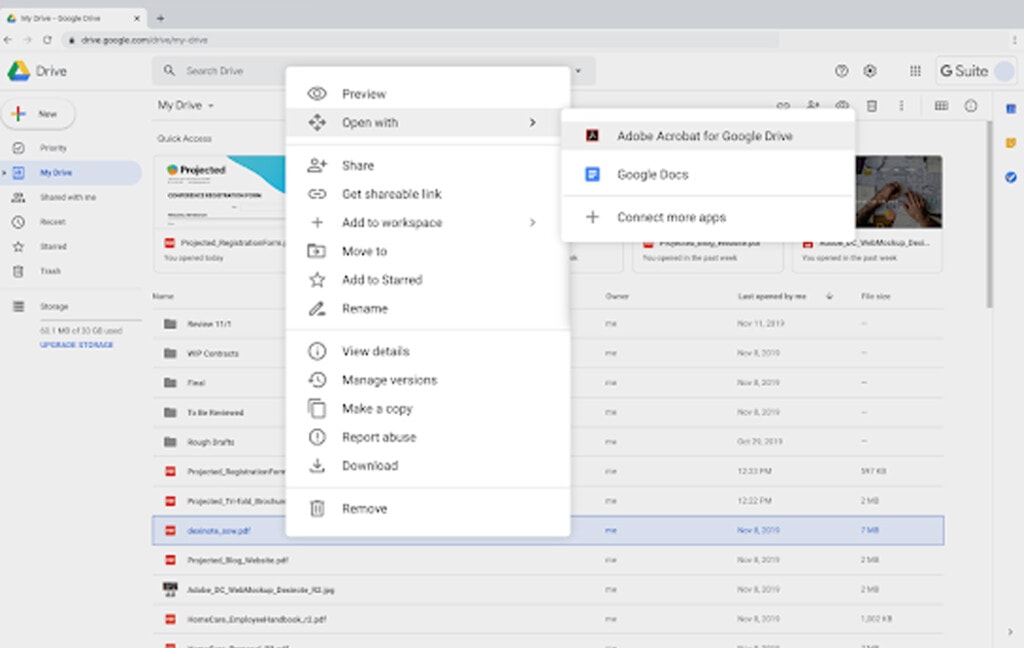The width and height of the screenshot is (1024, 648).
Task: Click the New button
Action: tap(39, 114)
